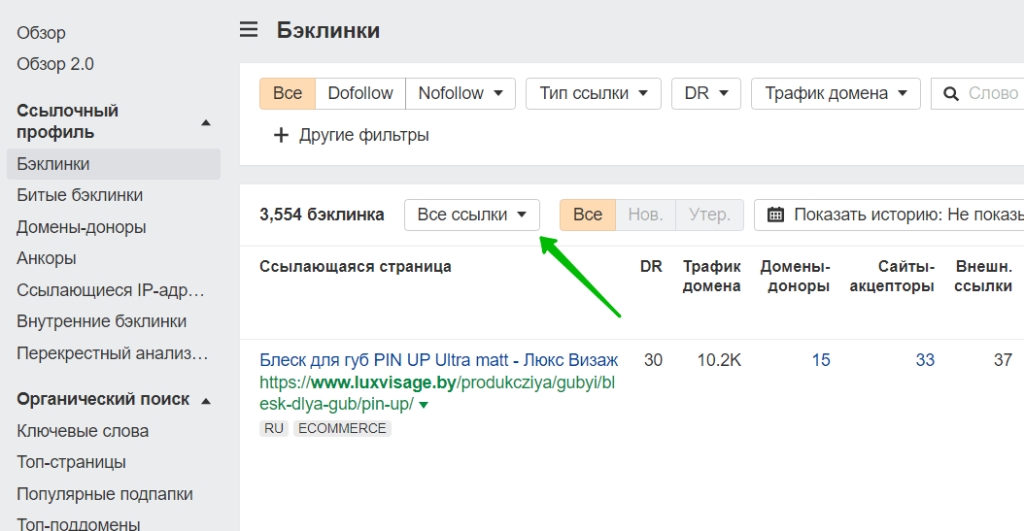Screen dimensions: 1024x531
Task: Open Перекрестный анализ in sidebar
Action: pyautogui.click(x=112, y=353)
